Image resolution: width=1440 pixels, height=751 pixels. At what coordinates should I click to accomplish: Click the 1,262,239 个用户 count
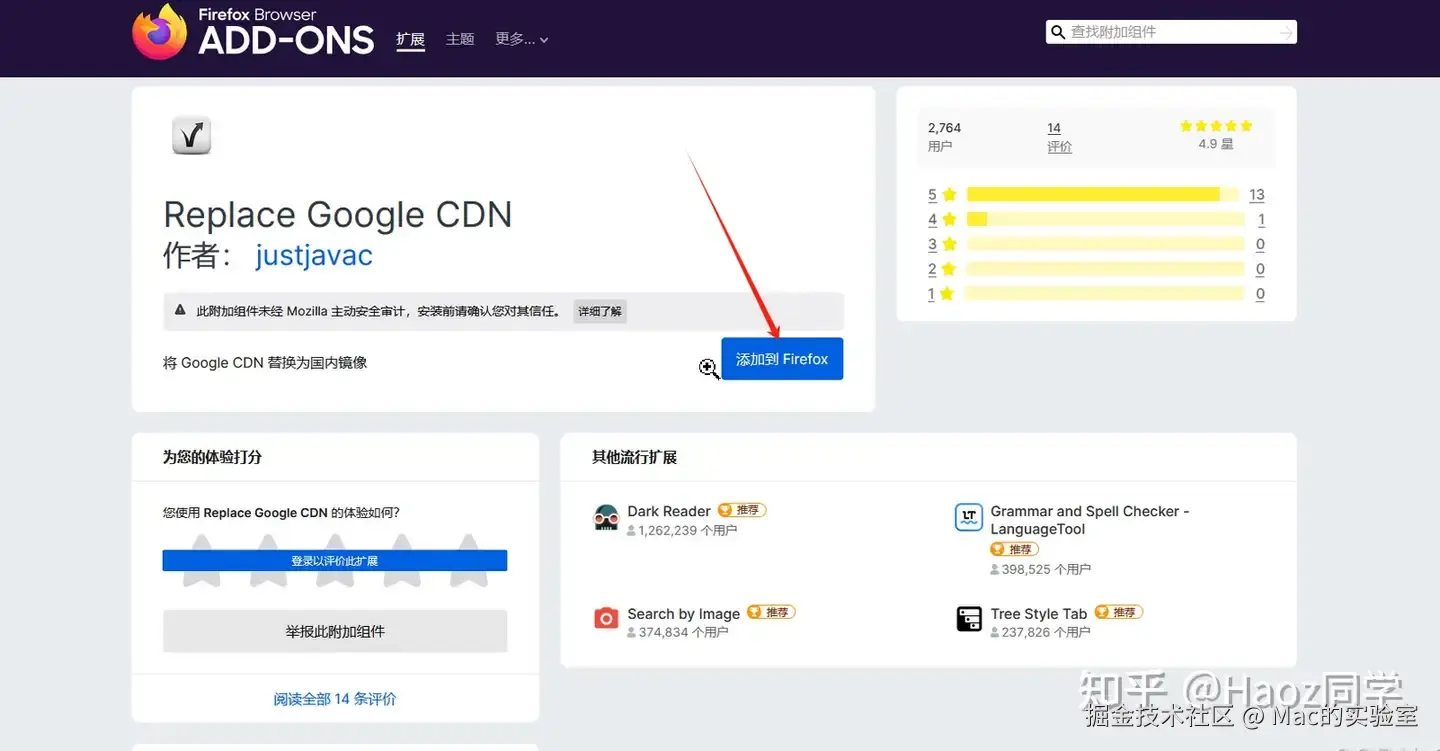682,531
